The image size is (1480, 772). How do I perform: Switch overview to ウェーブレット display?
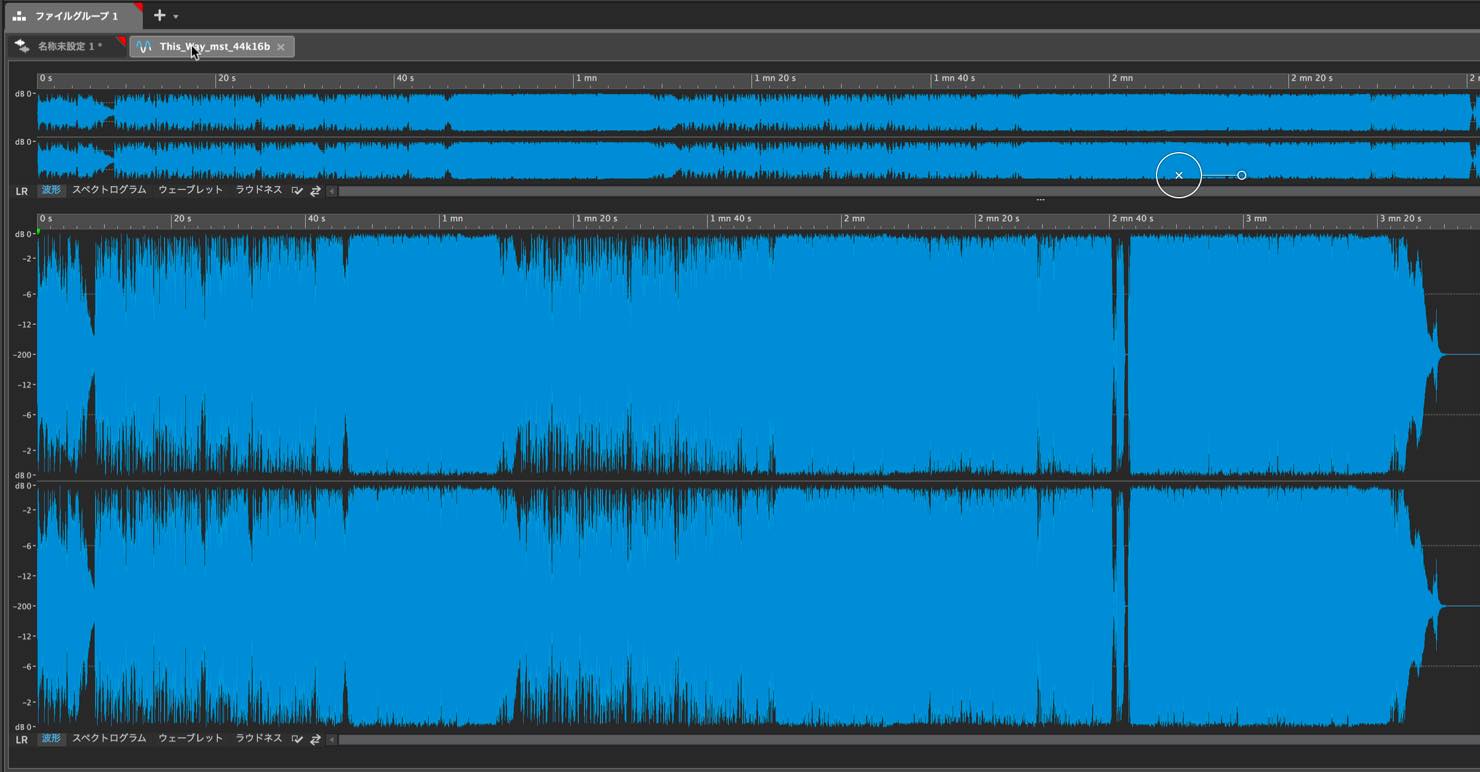pos(190,190)
